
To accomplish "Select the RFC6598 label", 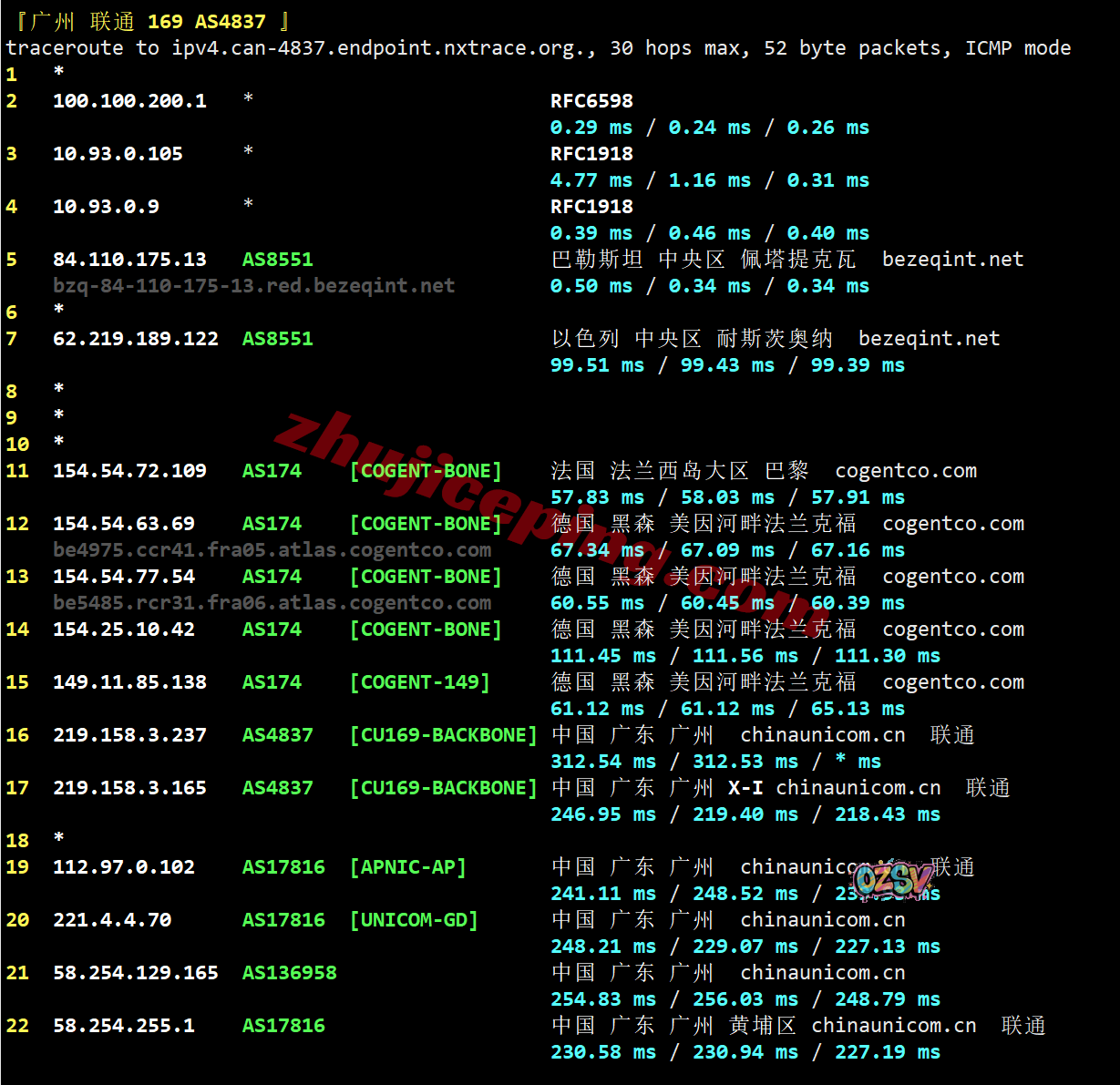I will tap(591, 101).
